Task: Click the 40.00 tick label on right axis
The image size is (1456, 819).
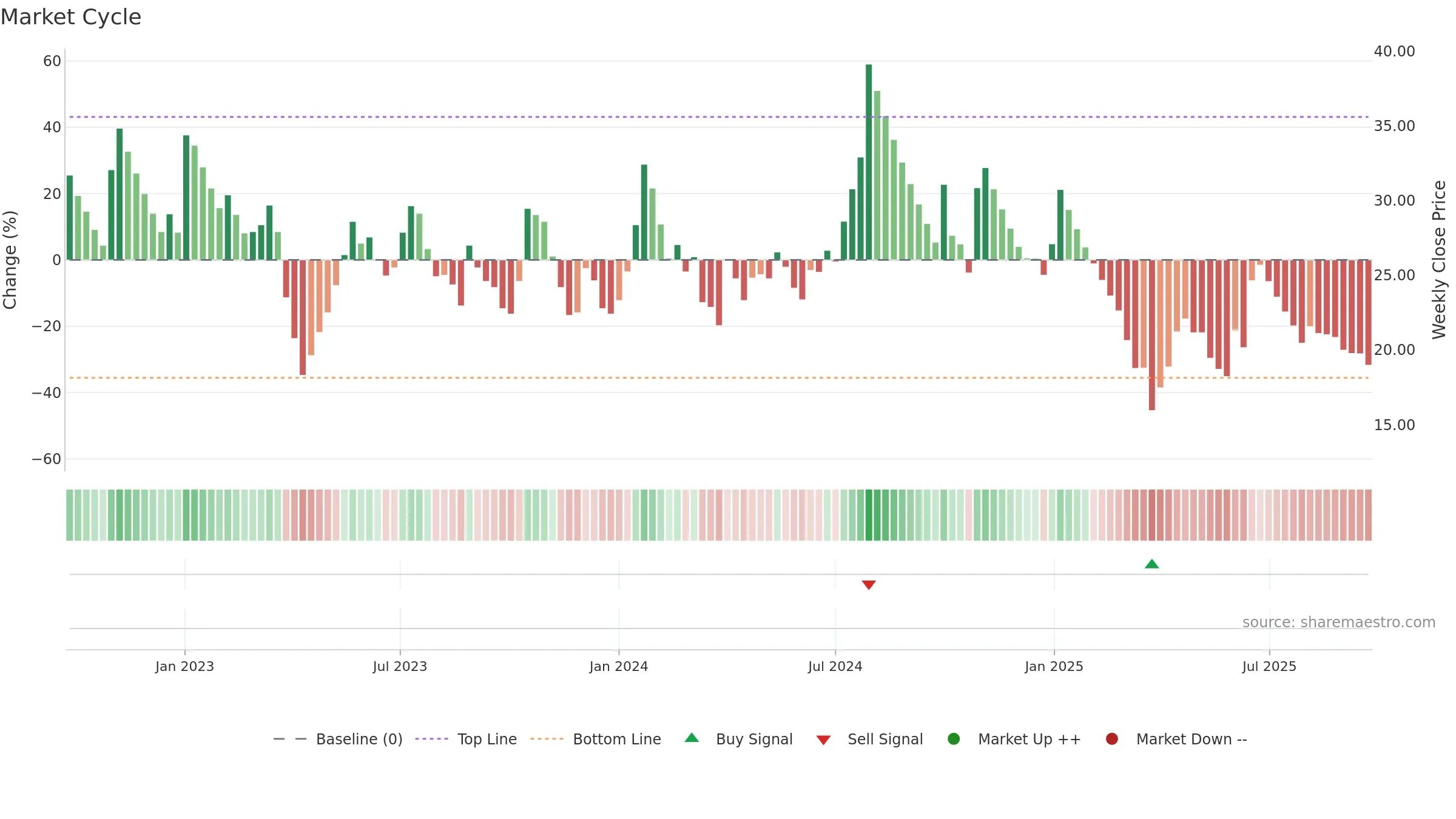Action: 1394,51
